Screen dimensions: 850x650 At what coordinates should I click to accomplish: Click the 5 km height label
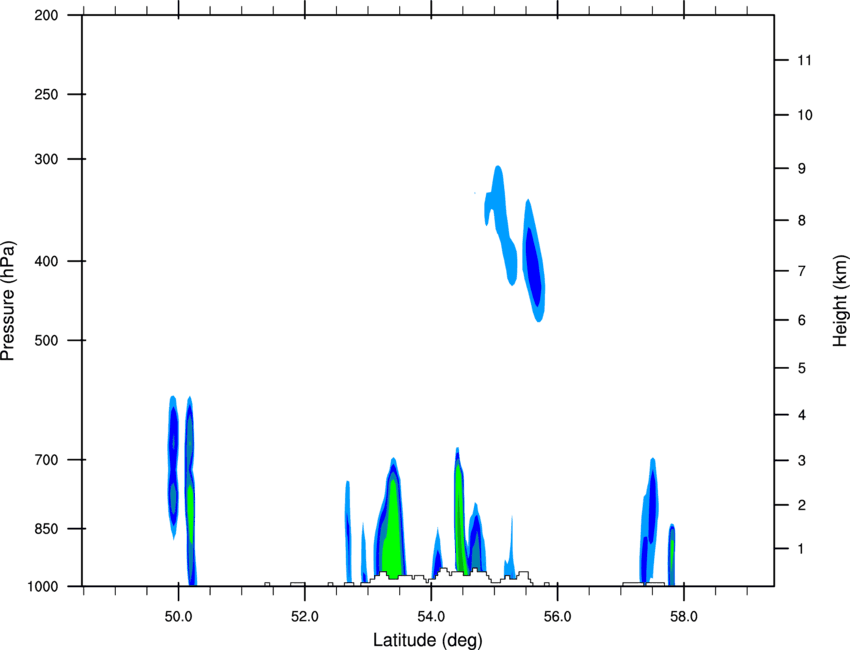pyautogui.click(x=802, y=369)
